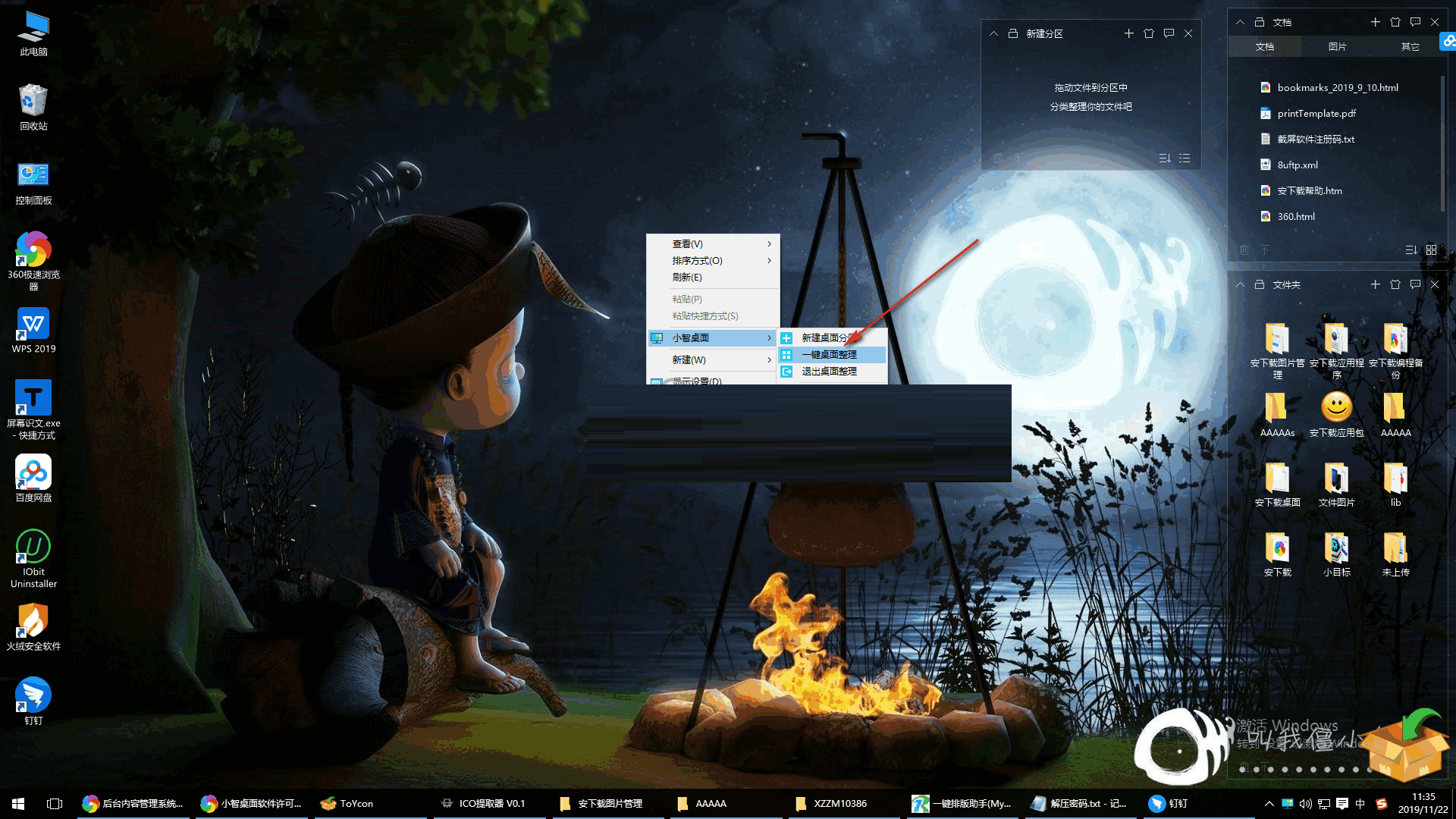Open IObit Uninstaller desktop icon

point(33,548)
